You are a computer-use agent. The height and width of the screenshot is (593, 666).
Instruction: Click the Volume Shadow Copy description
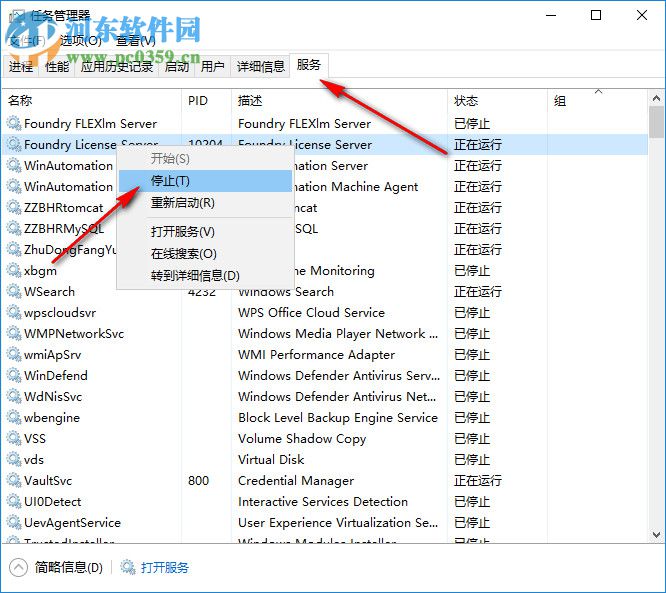pos(302,439)
